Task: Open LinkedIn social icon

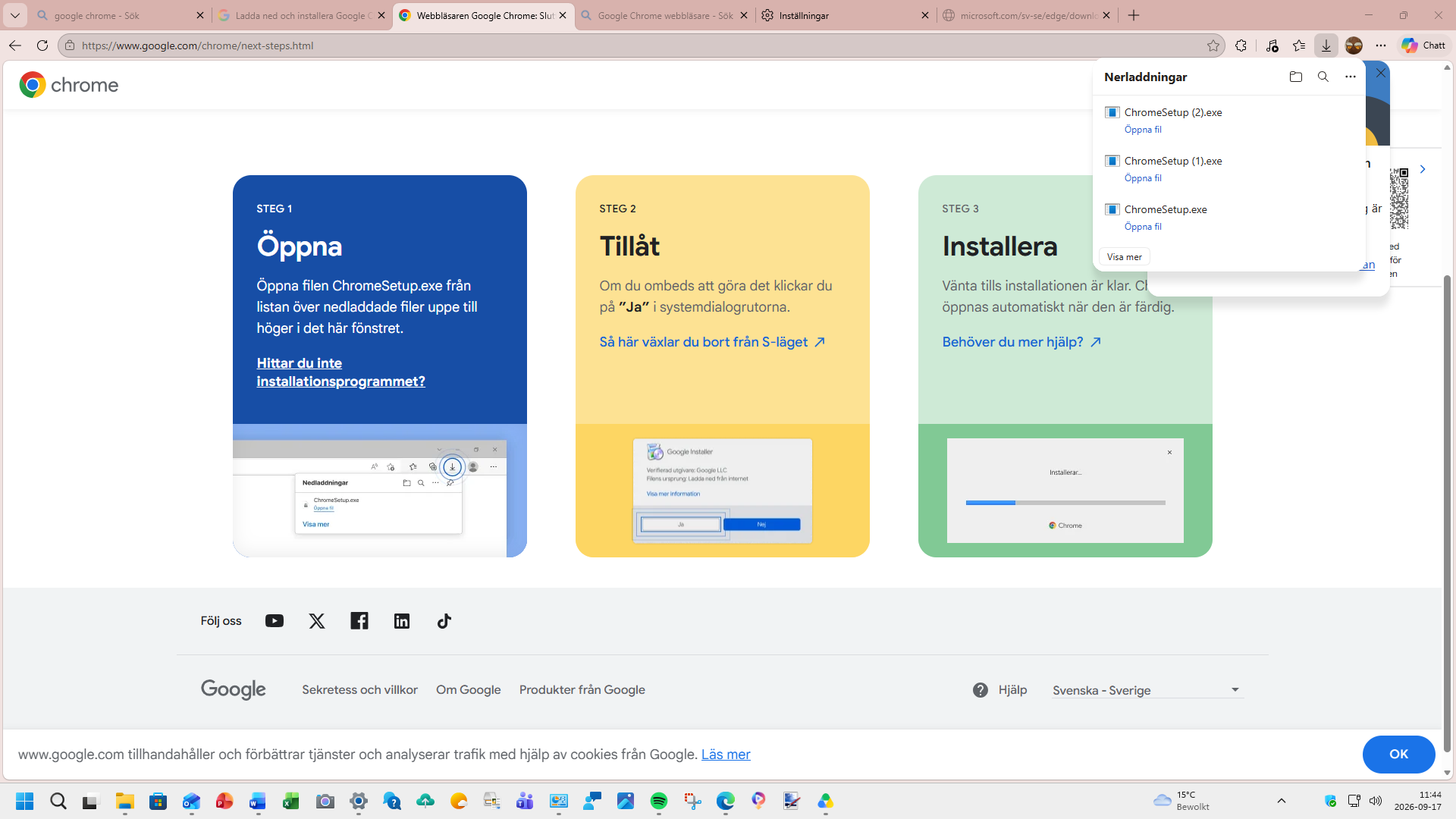Action: [x=402, y=621]
